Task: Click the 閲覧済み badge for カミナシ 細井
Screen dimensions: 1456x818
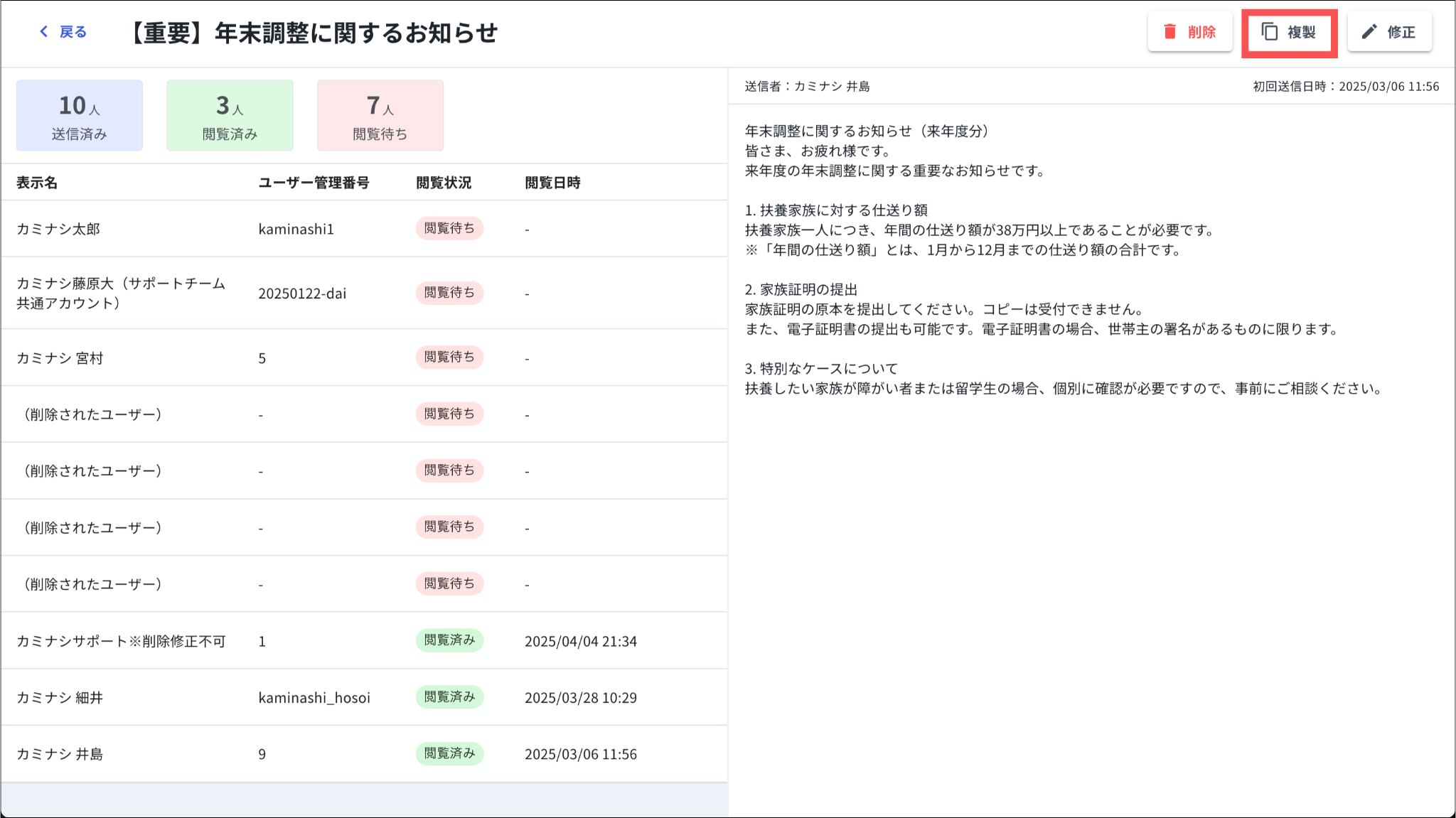Action: [x=449, y=697]
